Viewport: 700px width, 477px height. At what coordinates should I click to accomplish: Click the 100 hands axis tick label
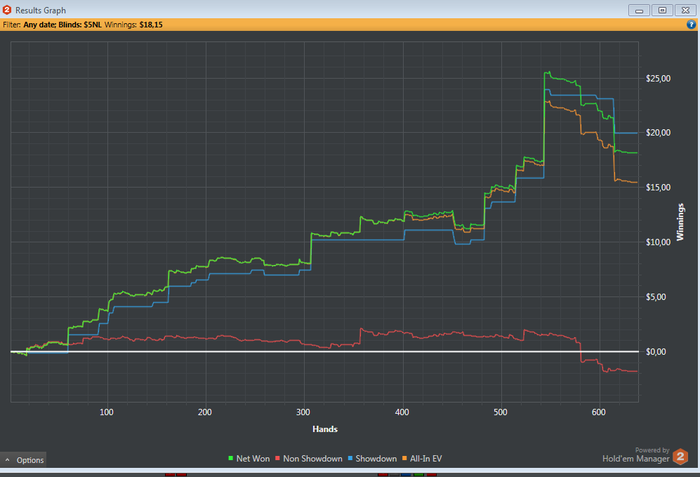[x=106, y=412]
